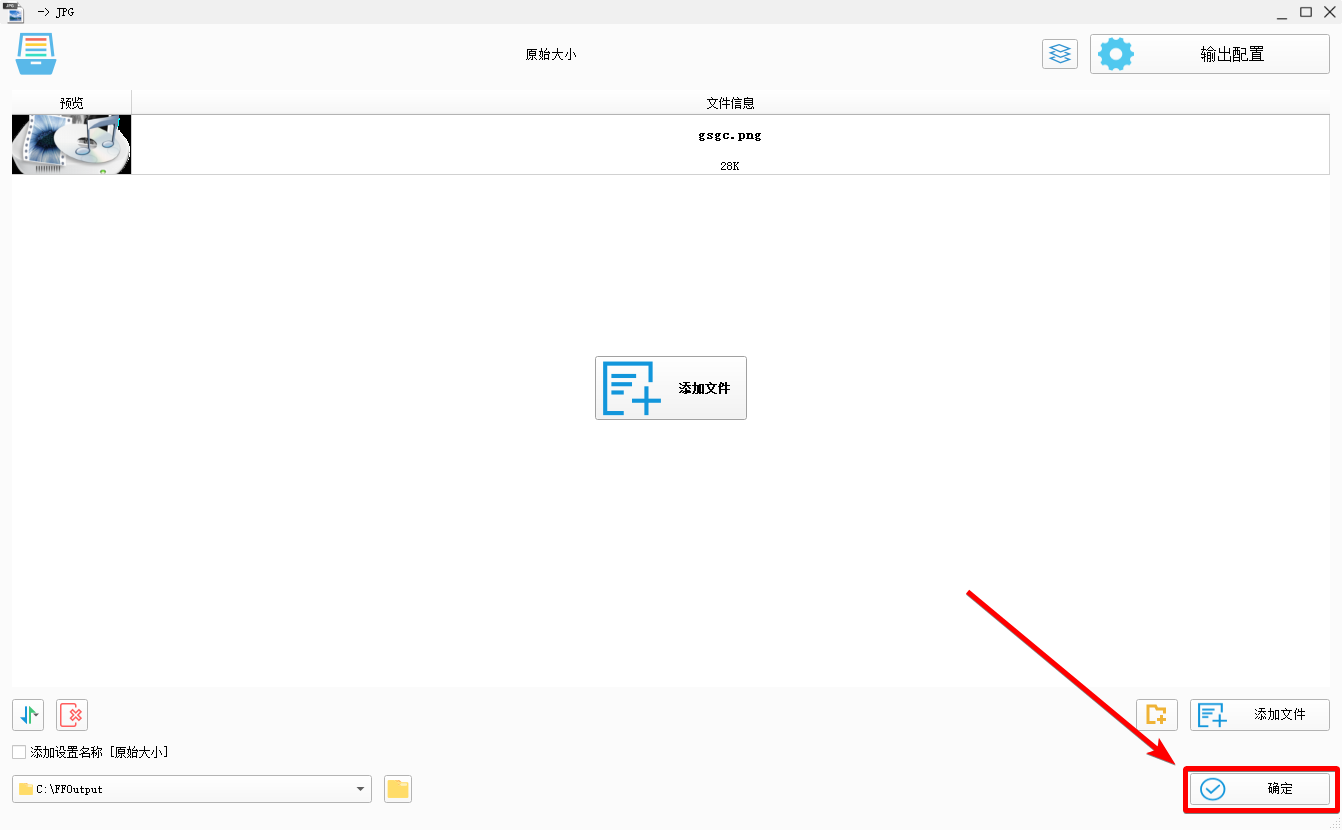Image resolution: width=1342 pixels, height=830 pixels.
Task: Click the app logo icon at top left
Action: click(36, 54)
